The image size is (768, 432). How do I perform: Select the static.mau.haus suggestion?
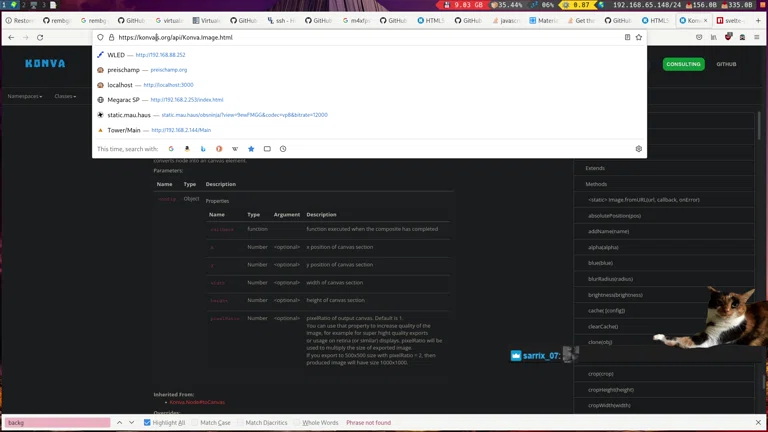click(369, 115)
